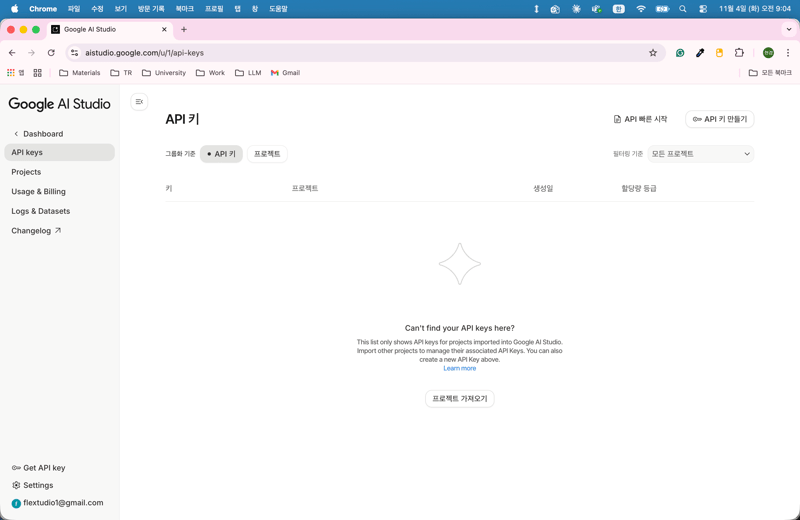
Task: Open the API 빠른 시작 guide
Action: pyautogui.click(x=640, y=119)
